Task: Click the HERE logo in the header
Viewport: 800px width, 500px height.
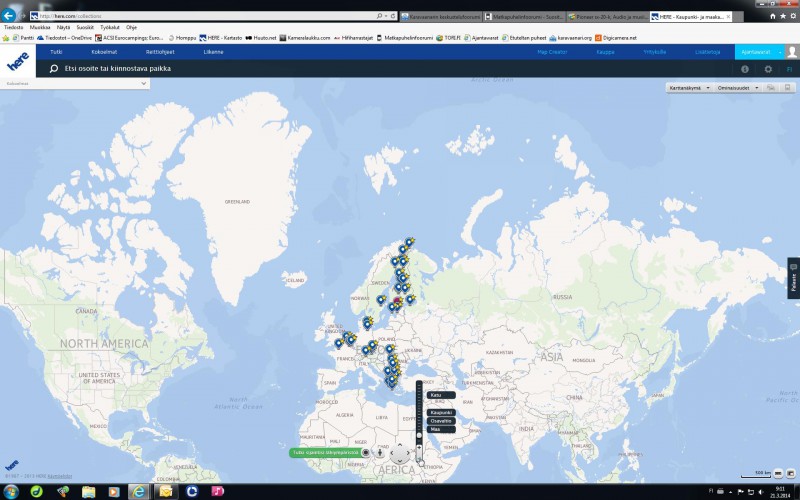Action: pyautogui.click(x=18, y=63)
